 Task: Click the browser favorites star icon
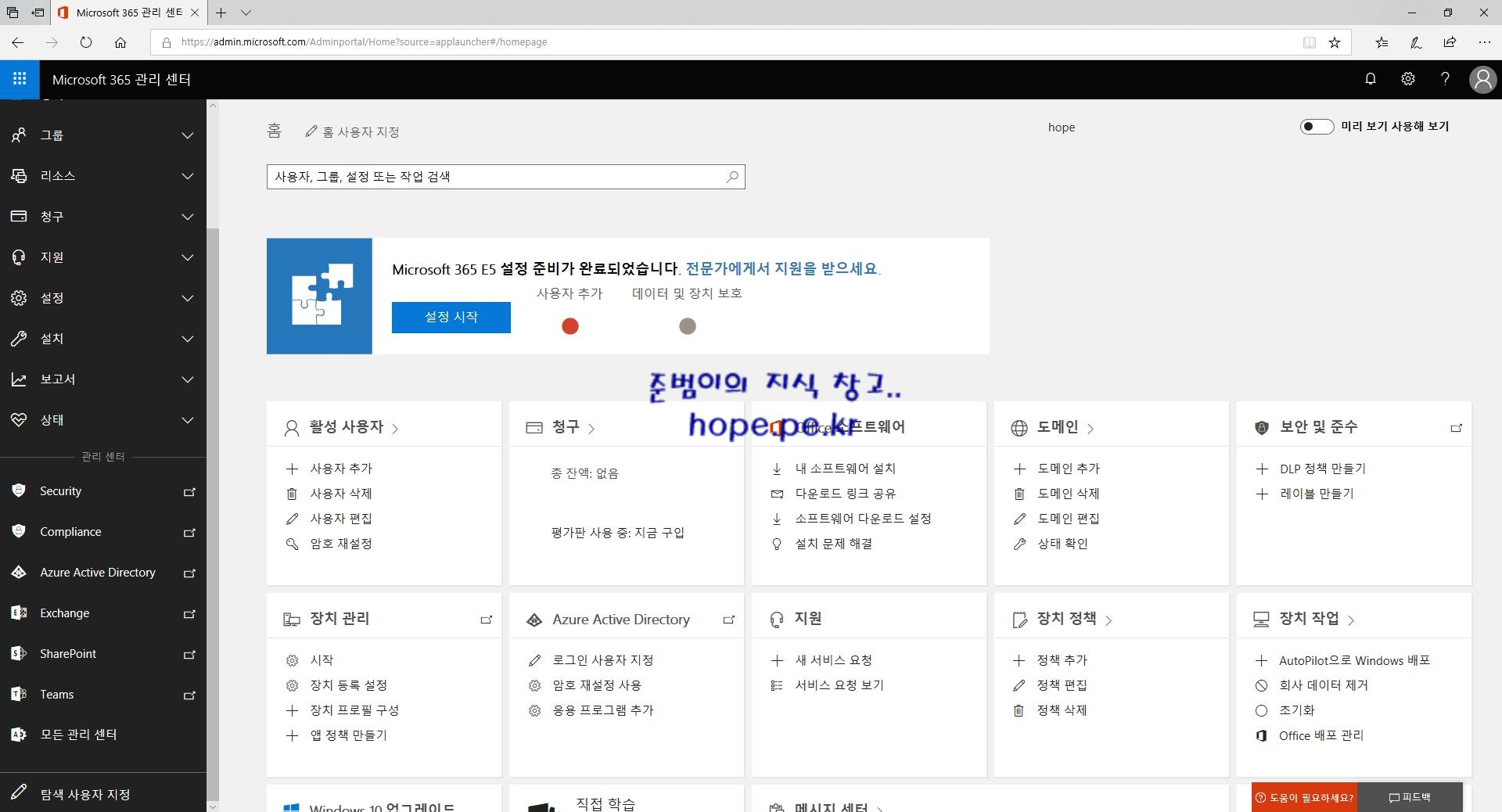coord(1335,42)
